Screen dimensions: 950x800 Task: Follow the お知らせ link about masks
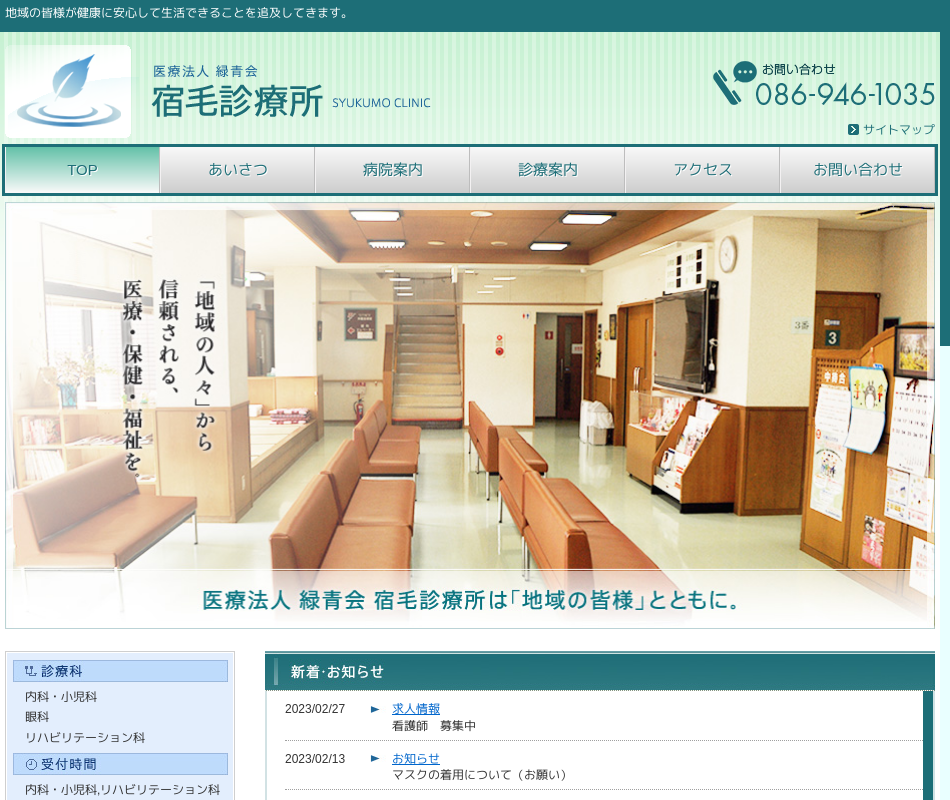point(416,759)
